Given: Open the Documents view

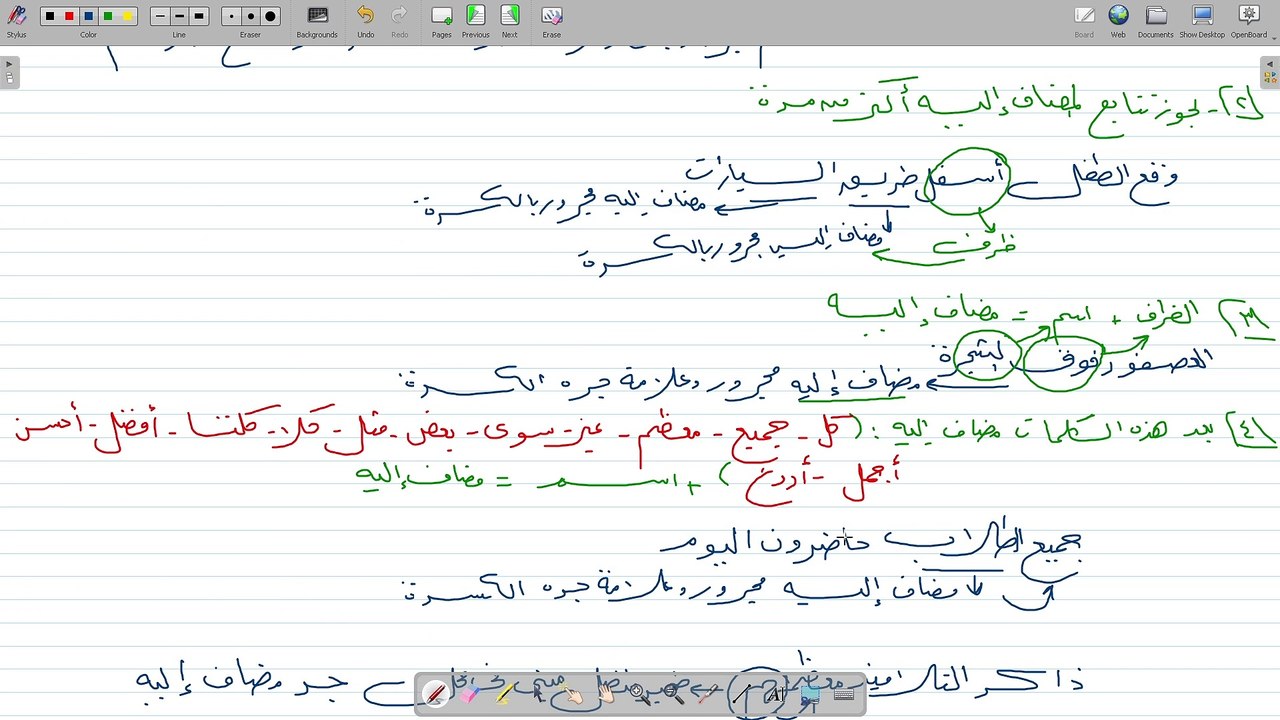Looking at the screenshot, I should point(1156,21).
